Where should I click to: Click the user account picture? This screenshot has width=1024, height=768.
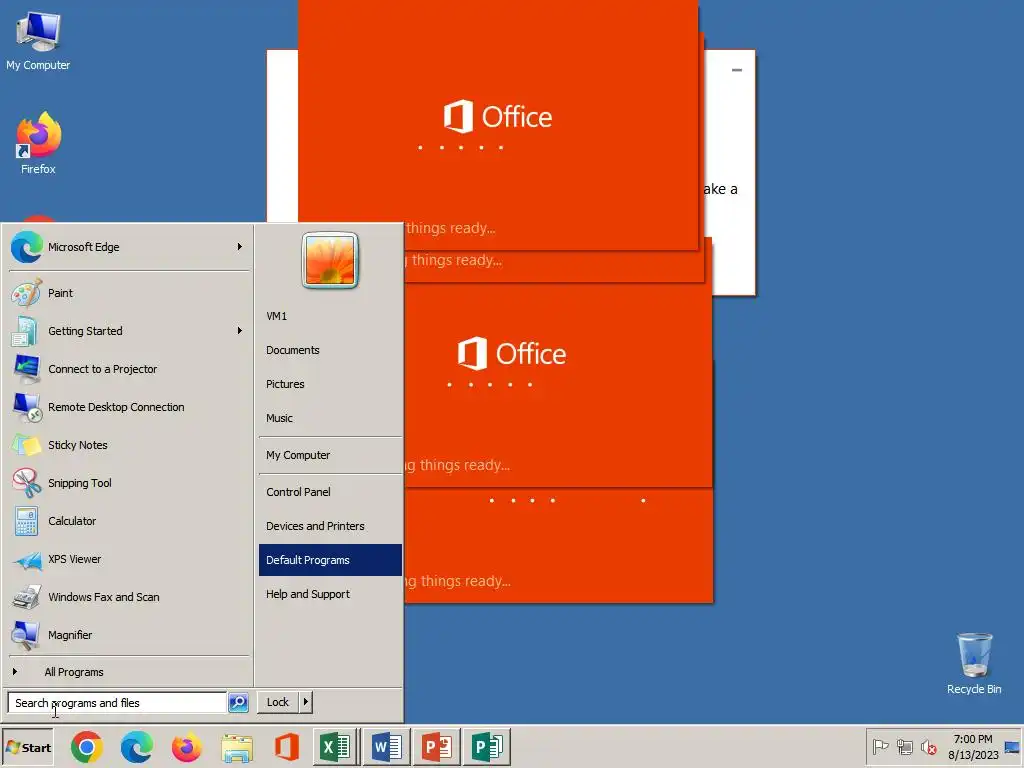[x=330, y=260]
